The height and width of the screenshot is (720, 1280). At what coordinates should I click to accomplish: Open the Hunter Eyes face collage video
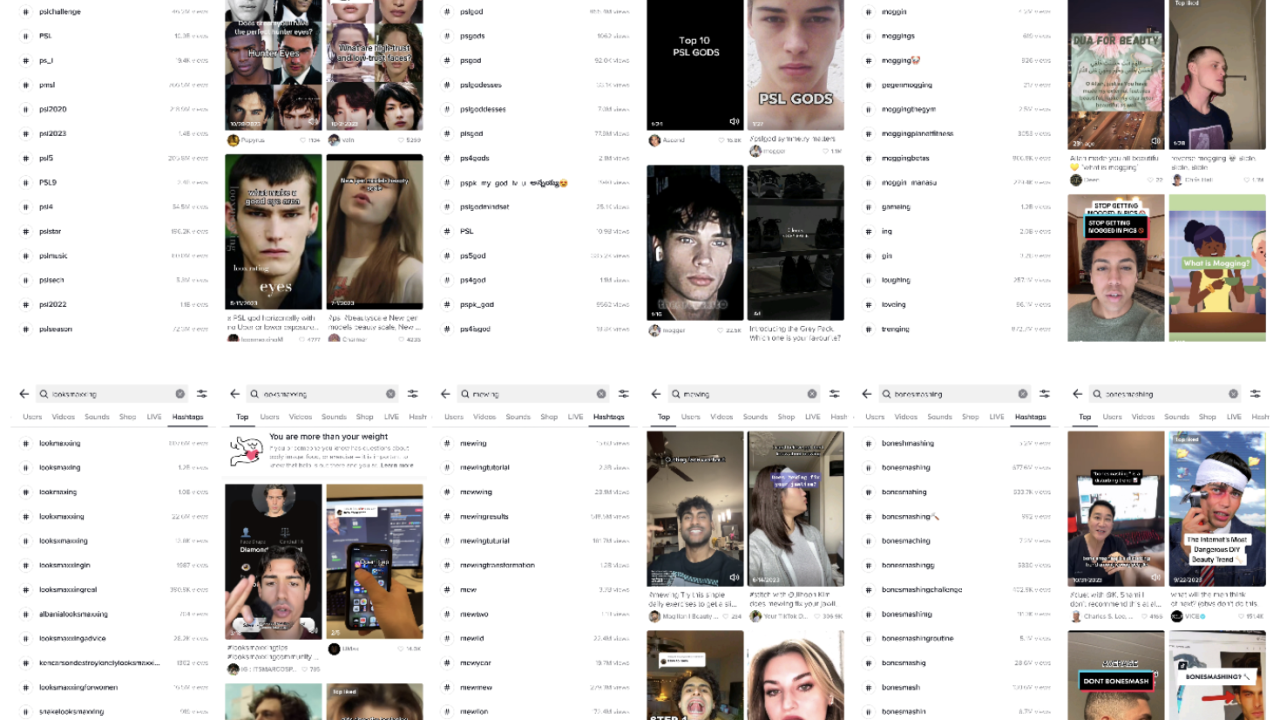(x=273, y=65)
